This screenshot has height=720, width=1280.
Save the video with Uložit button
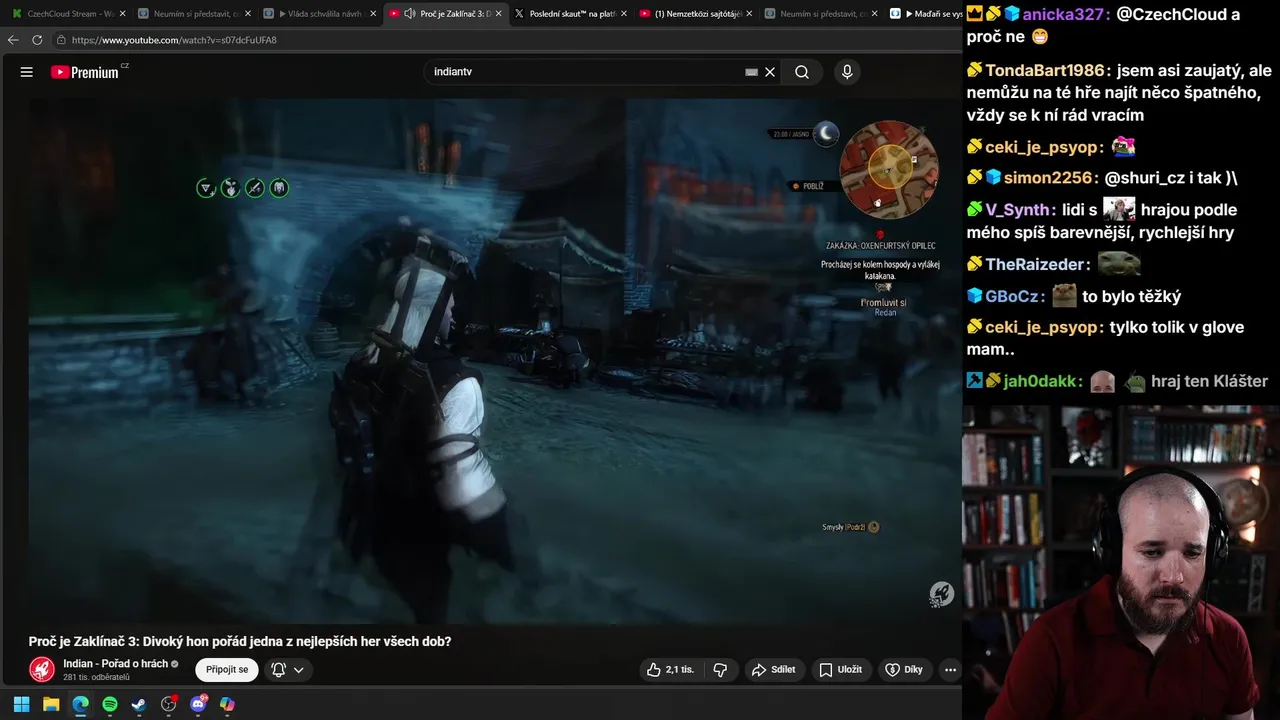pos(841,669)
